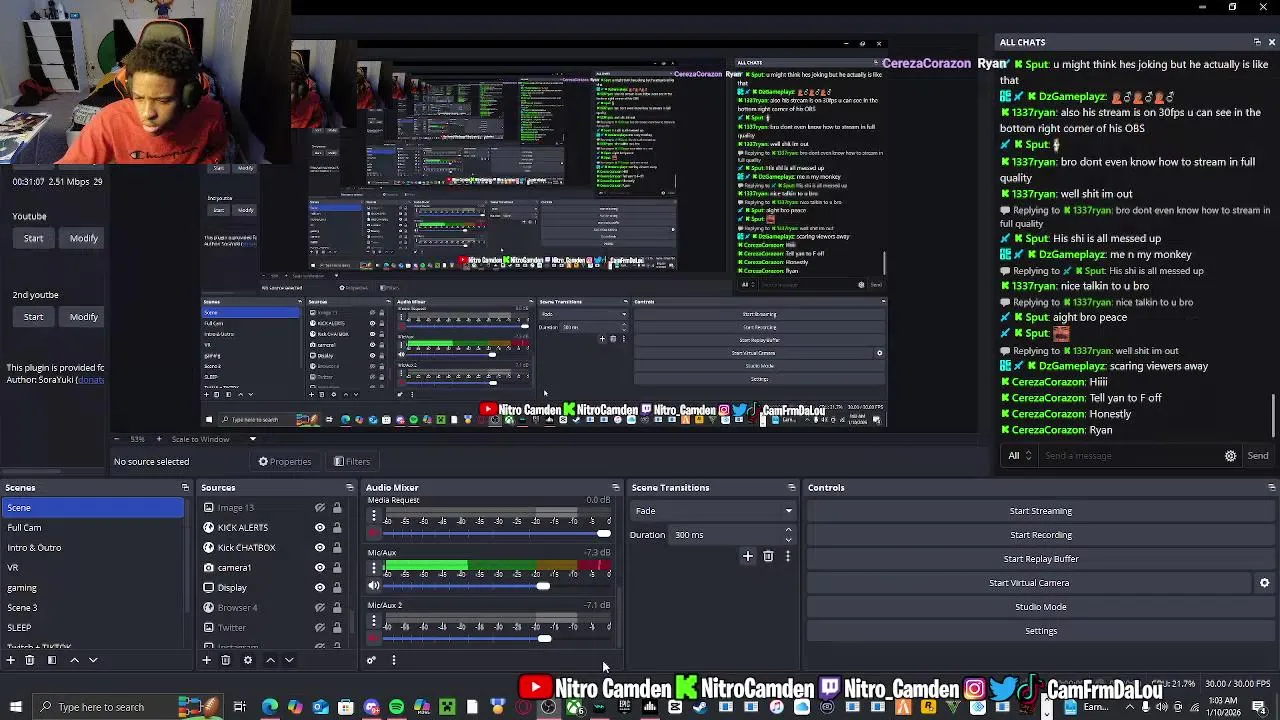Image resolution: width=1280 pixels, height=720 pixels.
Task: Open Microsoft Edge from the taskbar
Action: [x=270, y=707]
